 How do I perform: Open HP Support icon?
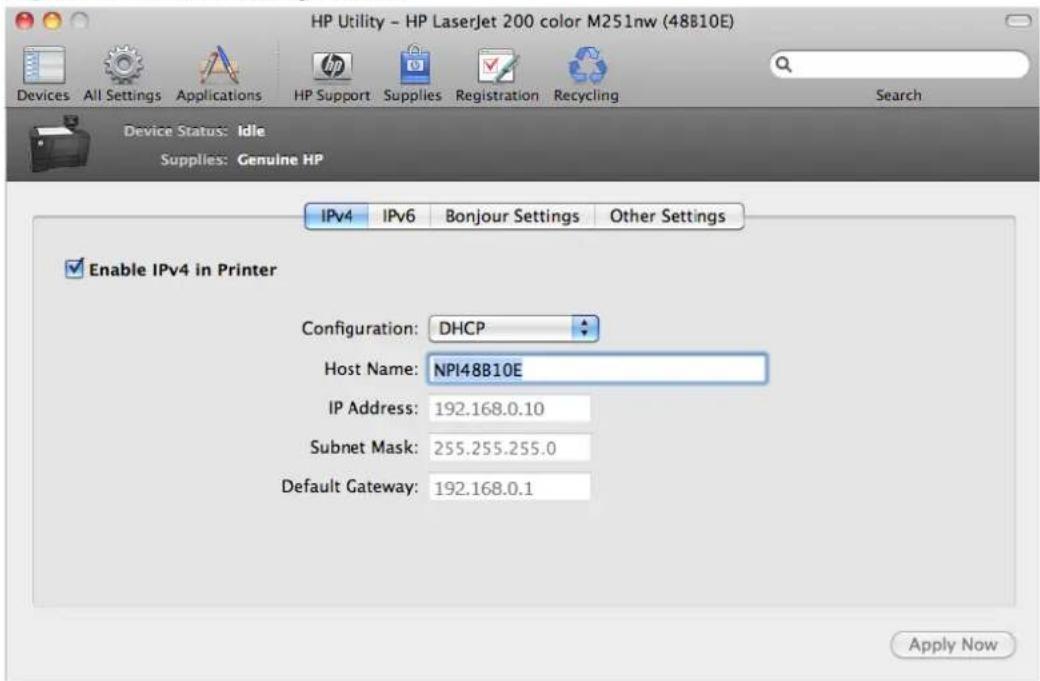pos(332,66)
